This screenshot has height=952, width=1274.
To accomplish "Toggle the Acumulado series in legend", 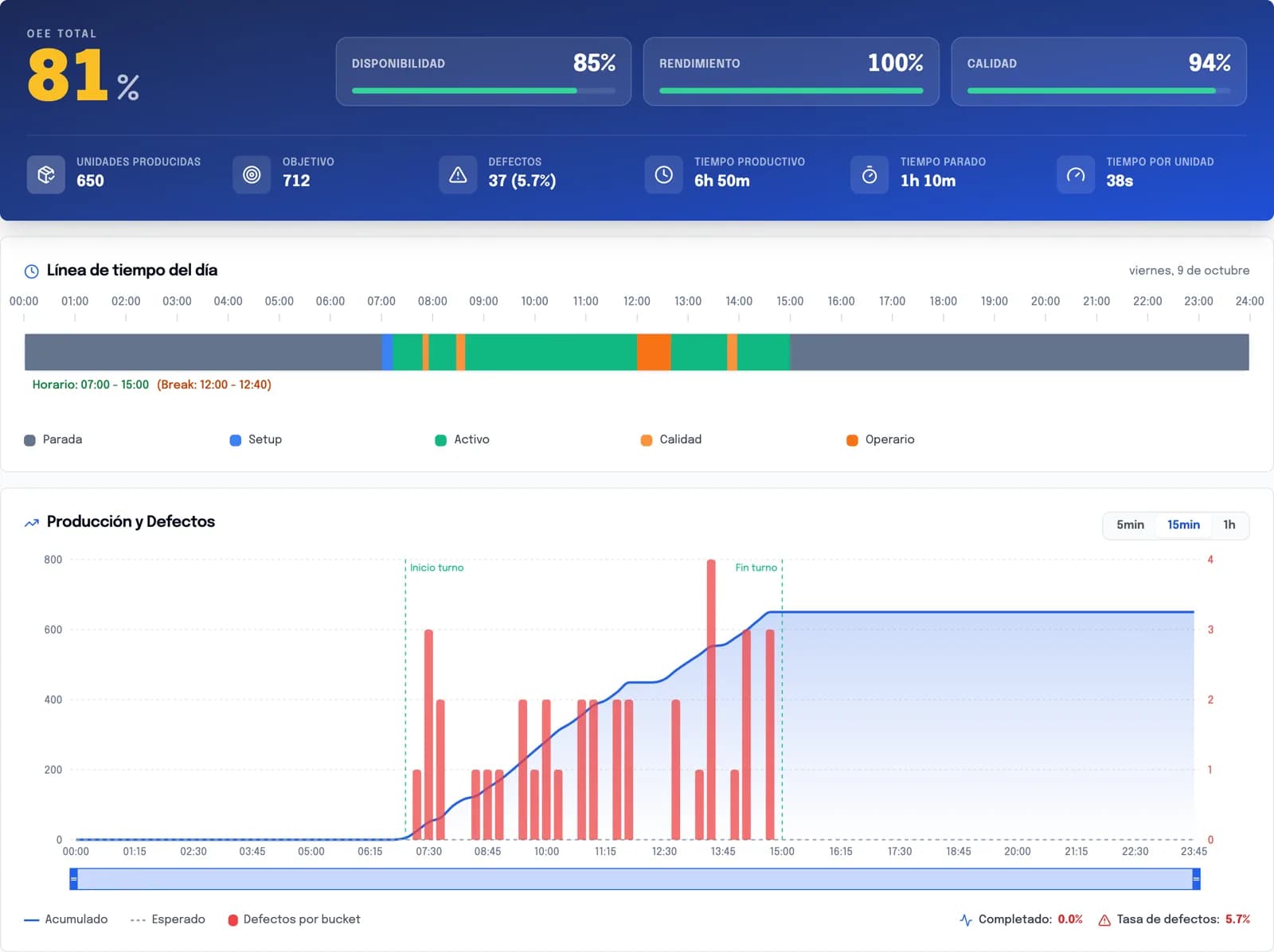I will (x=66, y=919).
